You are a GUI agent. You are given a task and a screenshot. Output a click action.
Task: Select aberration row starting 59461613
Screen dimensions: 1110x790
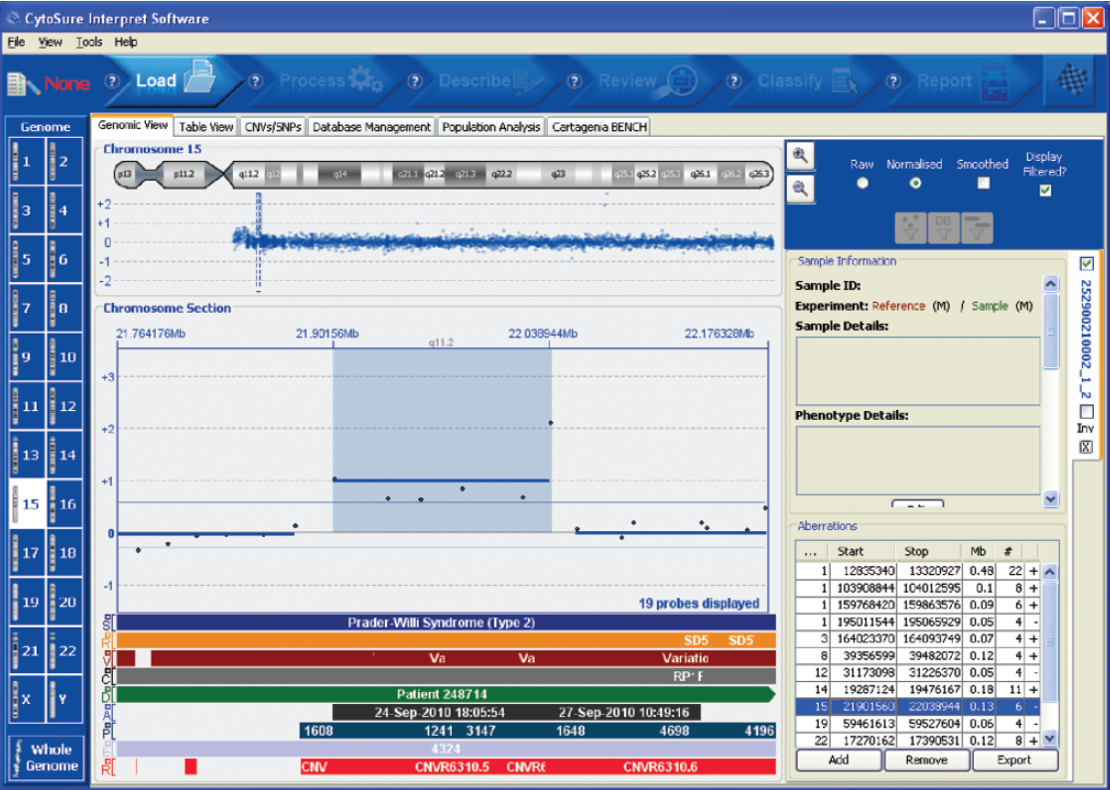919,723
